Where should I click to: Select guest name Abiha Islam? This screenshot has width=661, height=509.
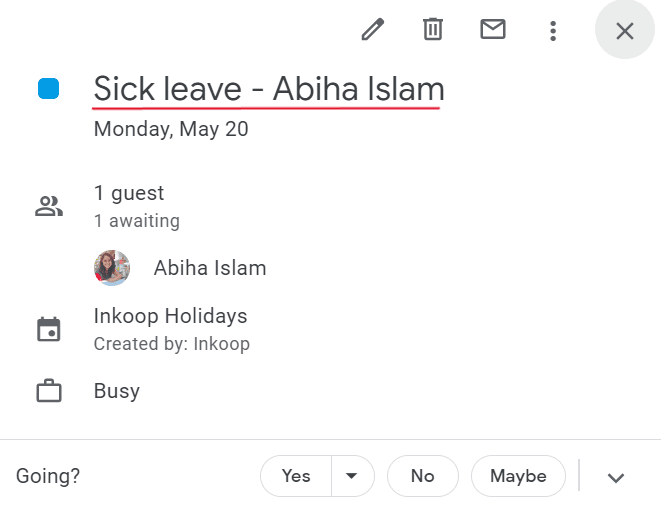210,268
